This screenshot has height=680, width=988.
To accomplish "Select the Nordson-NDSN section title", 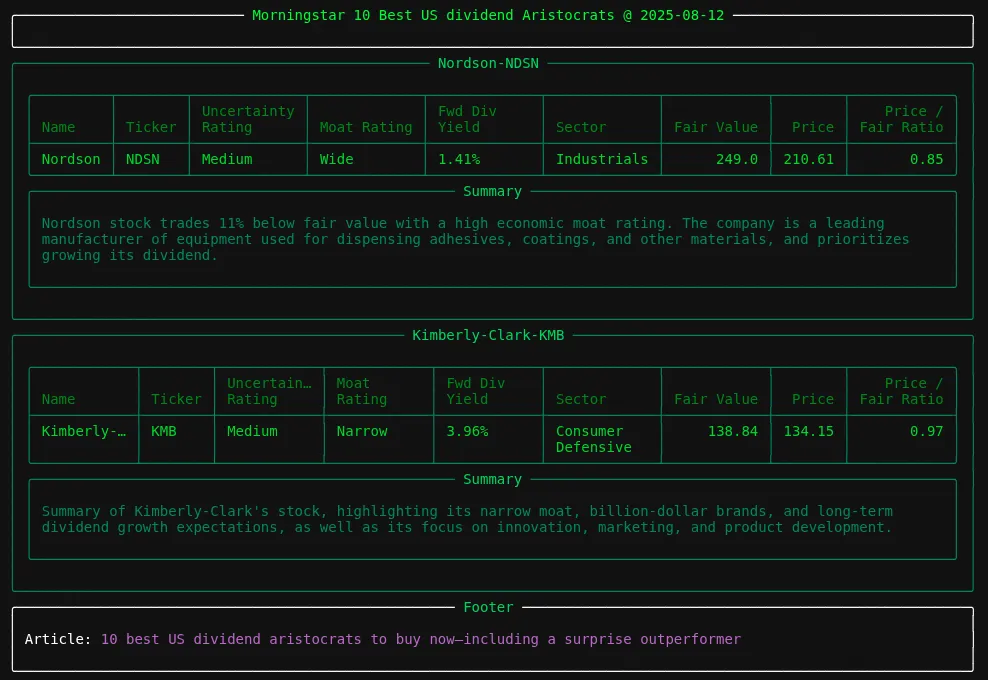I will tap(488, 63).
